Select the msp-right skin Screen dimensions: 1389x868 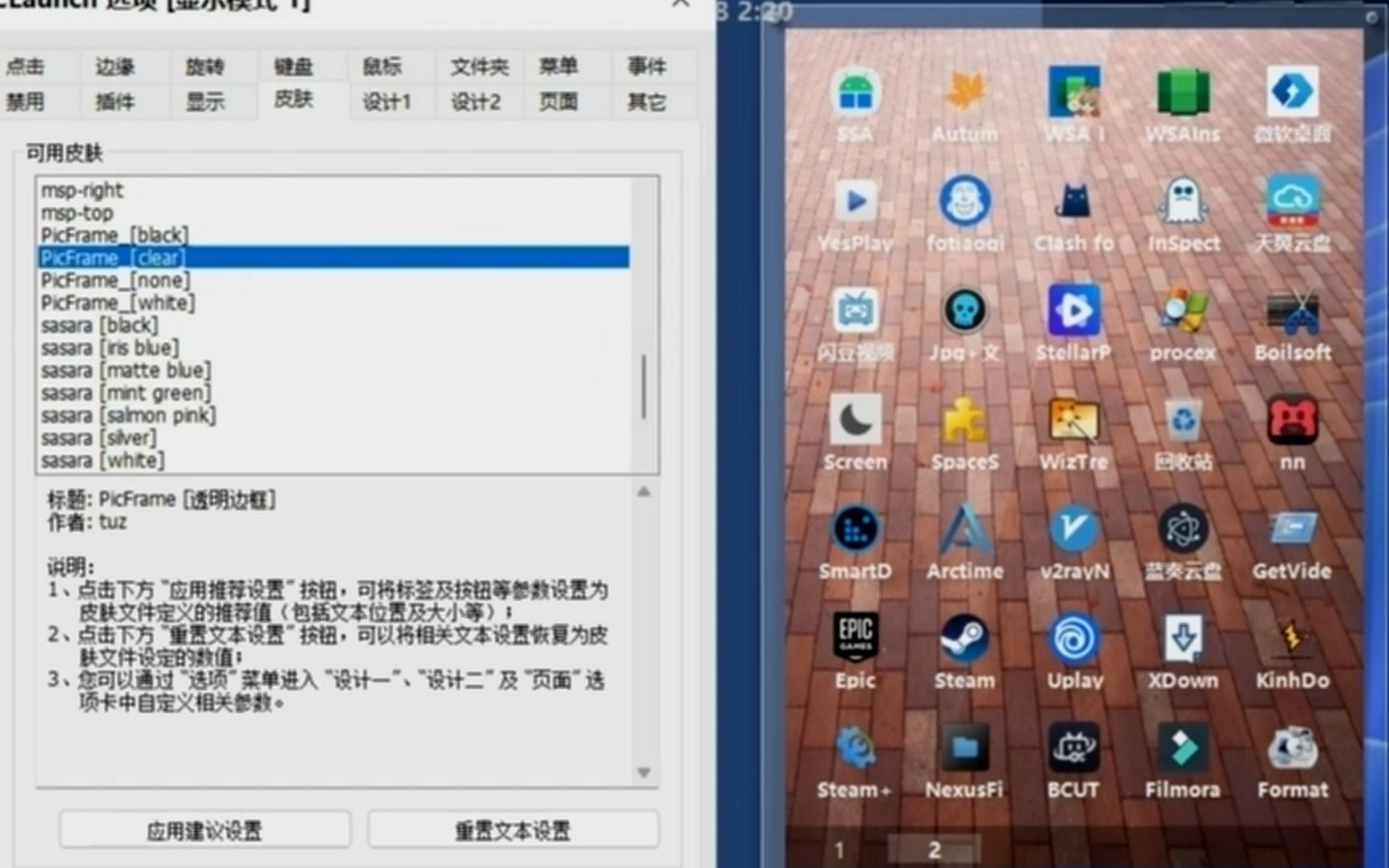[334, 190]
